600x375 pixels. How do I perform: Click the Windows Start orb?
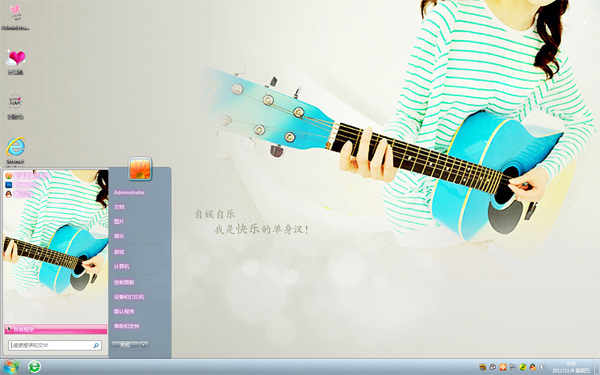coord(11,367)
